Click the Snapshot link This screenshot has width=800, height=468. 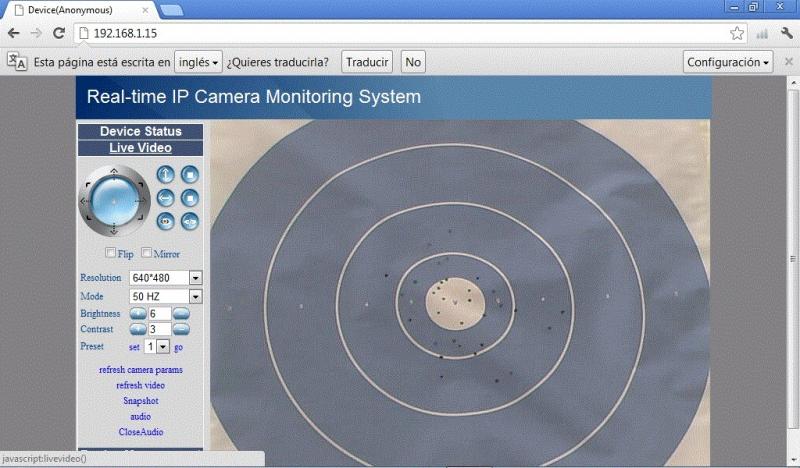pyautogui.click(x=140, y=400)
